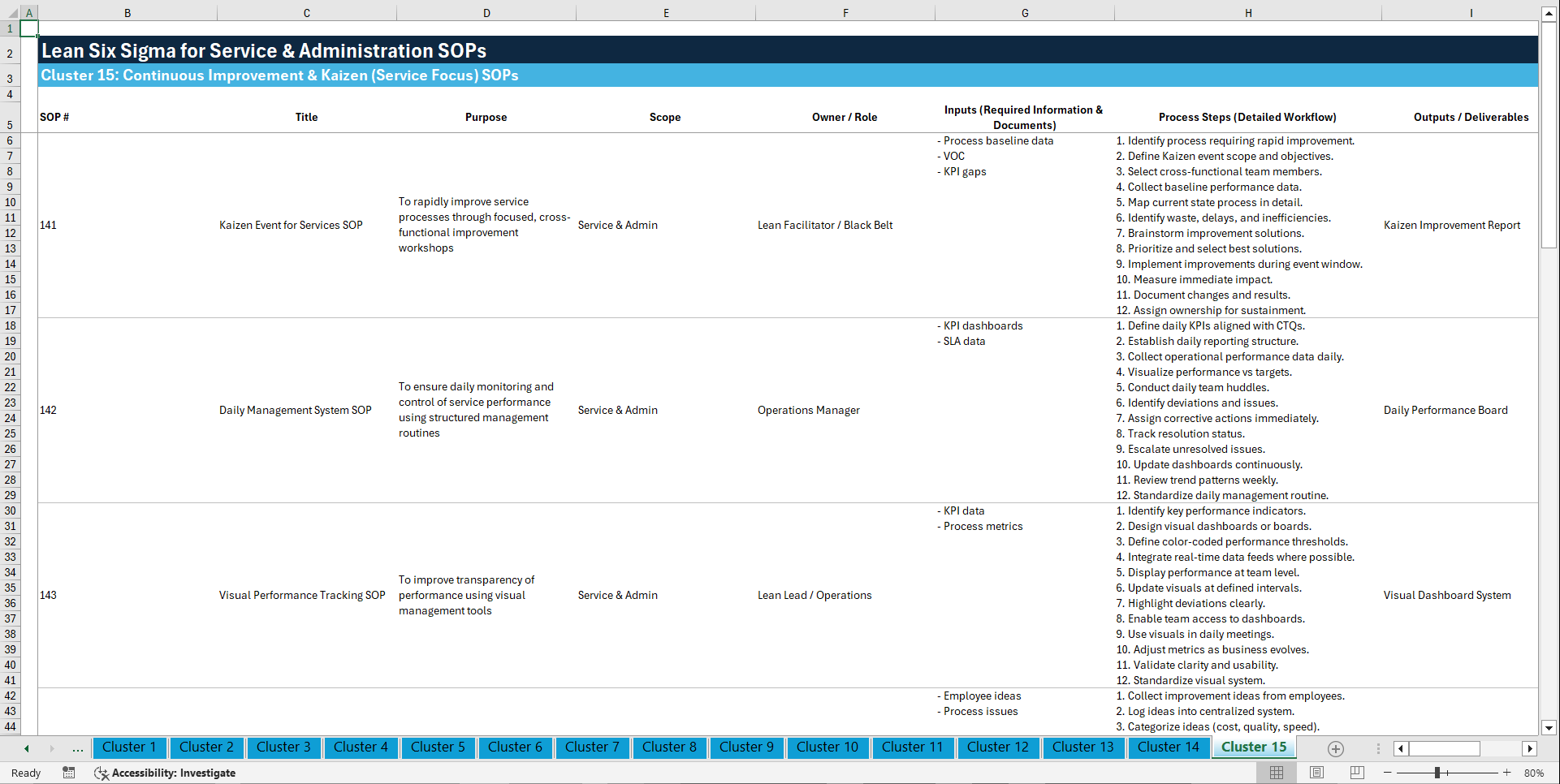The width and height of the screenshot is (1560, 784).
Task: Go to previous sheet tabs arrow
Action: coord(27,748)
